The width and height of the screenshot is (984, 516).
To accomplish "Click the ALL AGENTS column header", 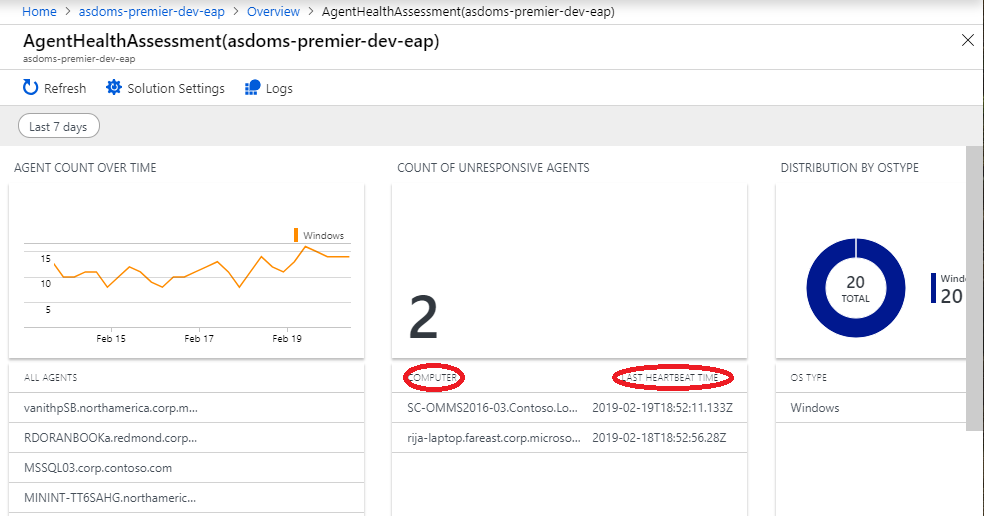I will (51, 377).
